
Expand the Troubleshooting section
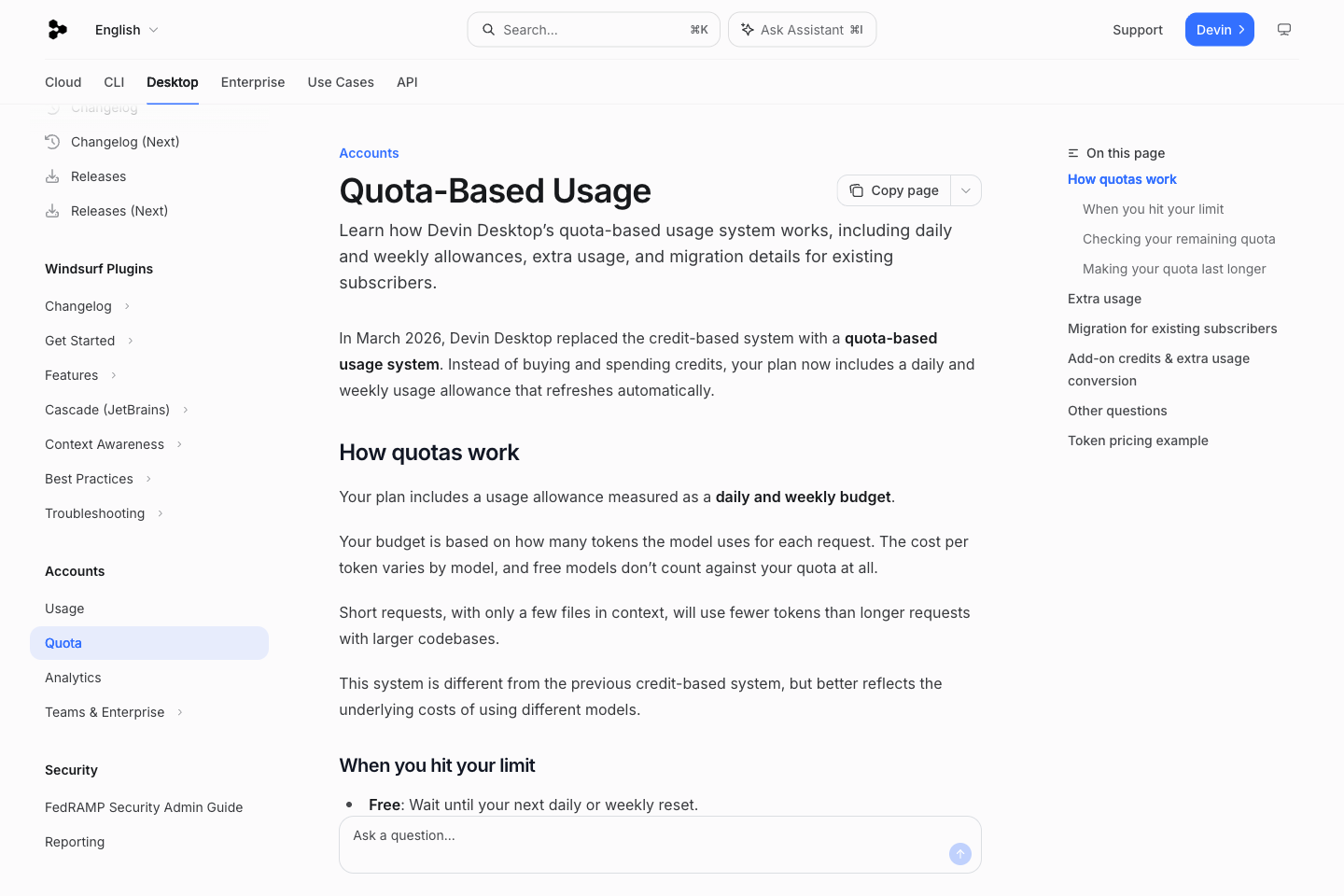click(x=161, y=513)
